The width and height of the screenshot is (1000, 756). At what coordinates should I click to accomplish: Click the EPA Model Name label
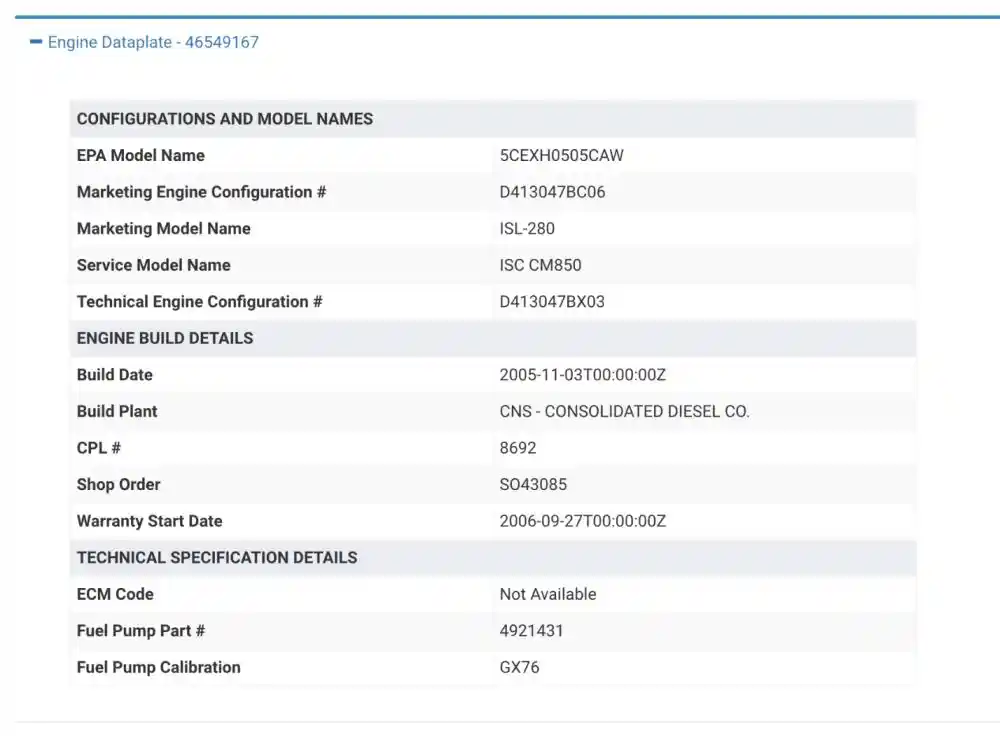140,155
